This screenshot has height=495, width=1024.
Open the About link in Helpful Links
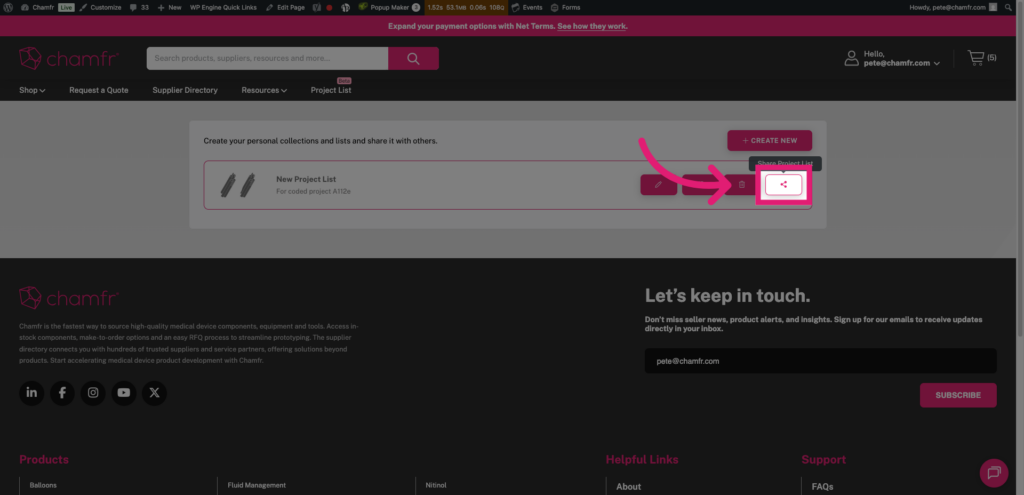(628, 487)
